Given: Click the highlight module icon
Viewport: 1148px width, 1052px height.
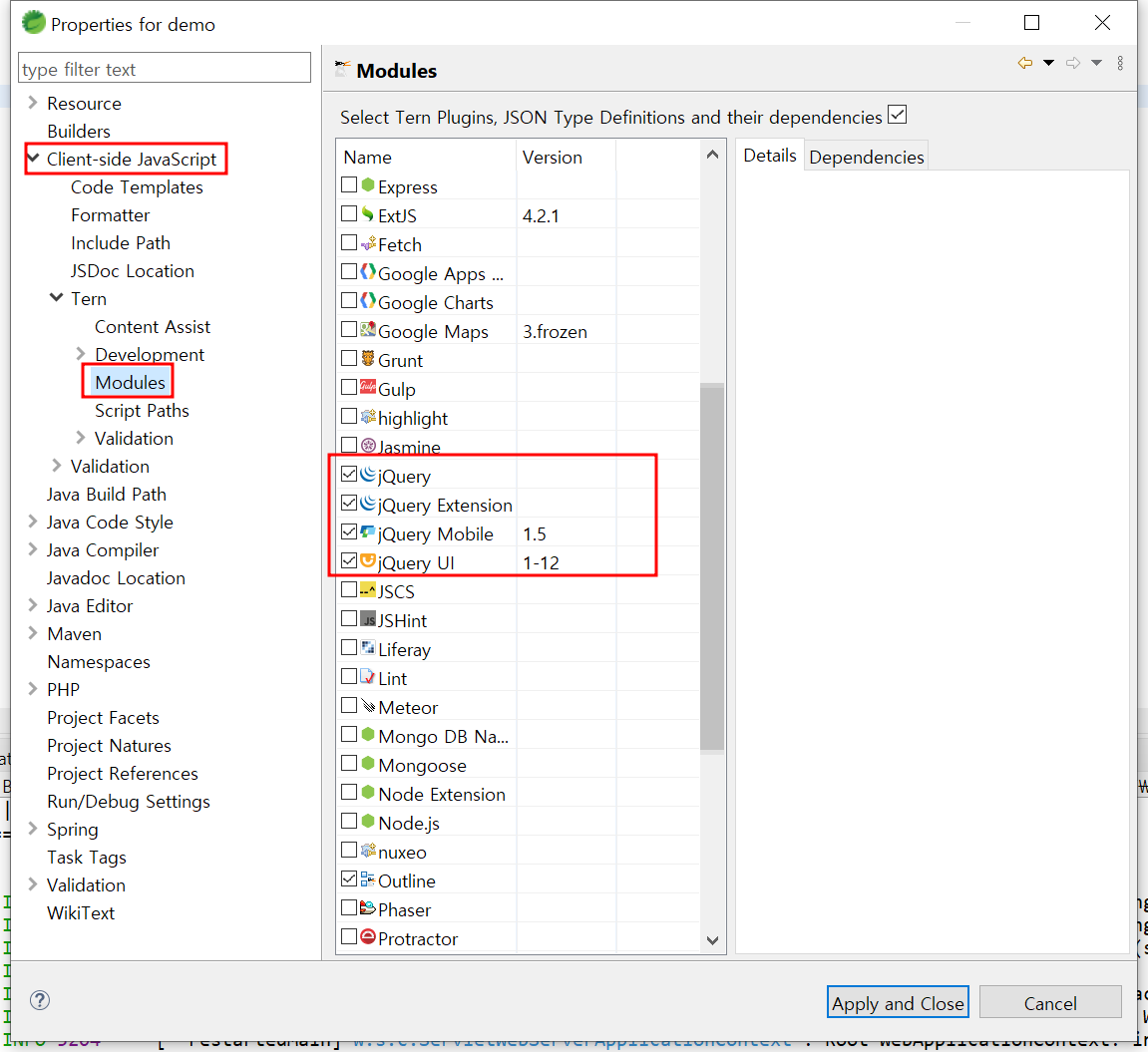Looking at the screenshot, I should [368, 417].
